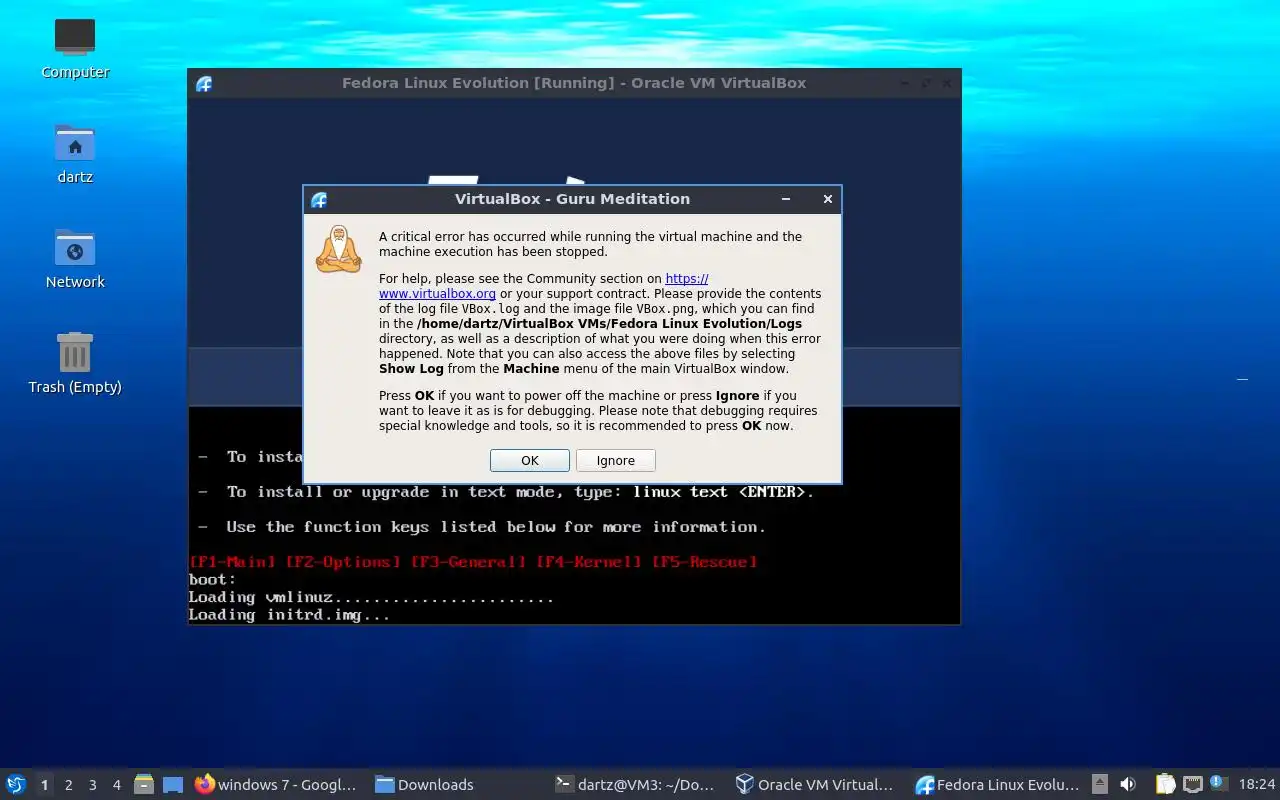The height and width of the screenshot is (800, 1280).
Task: Select the Computer desktop icon
Action: [75, 47]
